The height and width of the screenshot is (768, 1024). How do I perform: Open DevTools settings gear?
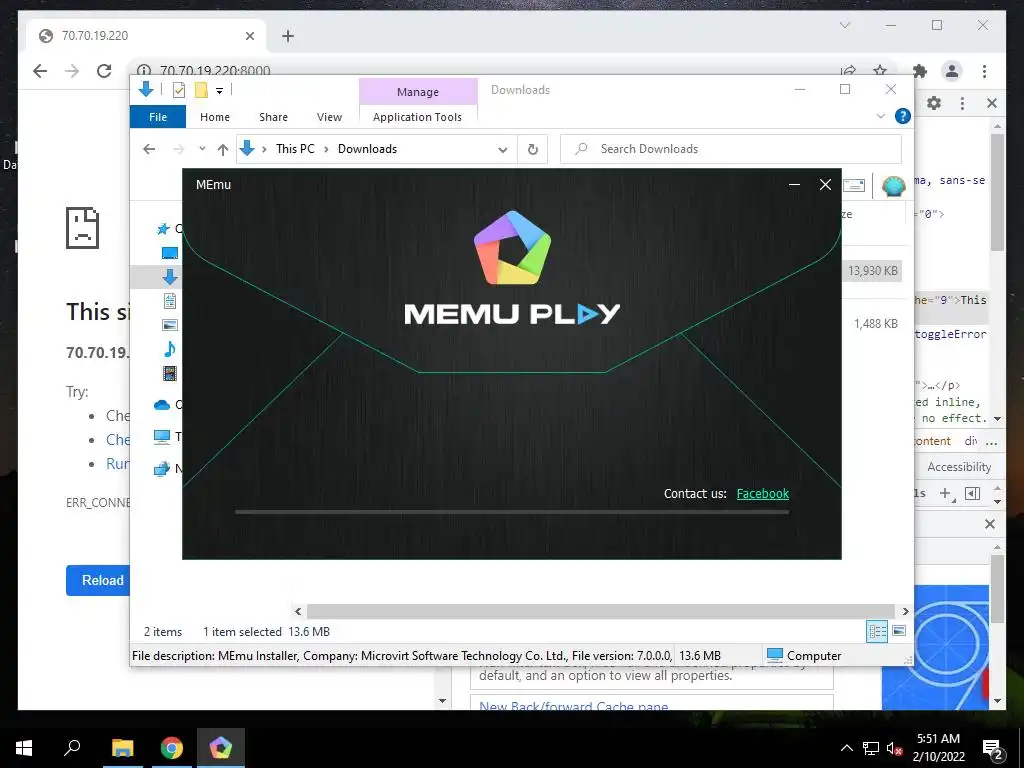click(935, 103)
